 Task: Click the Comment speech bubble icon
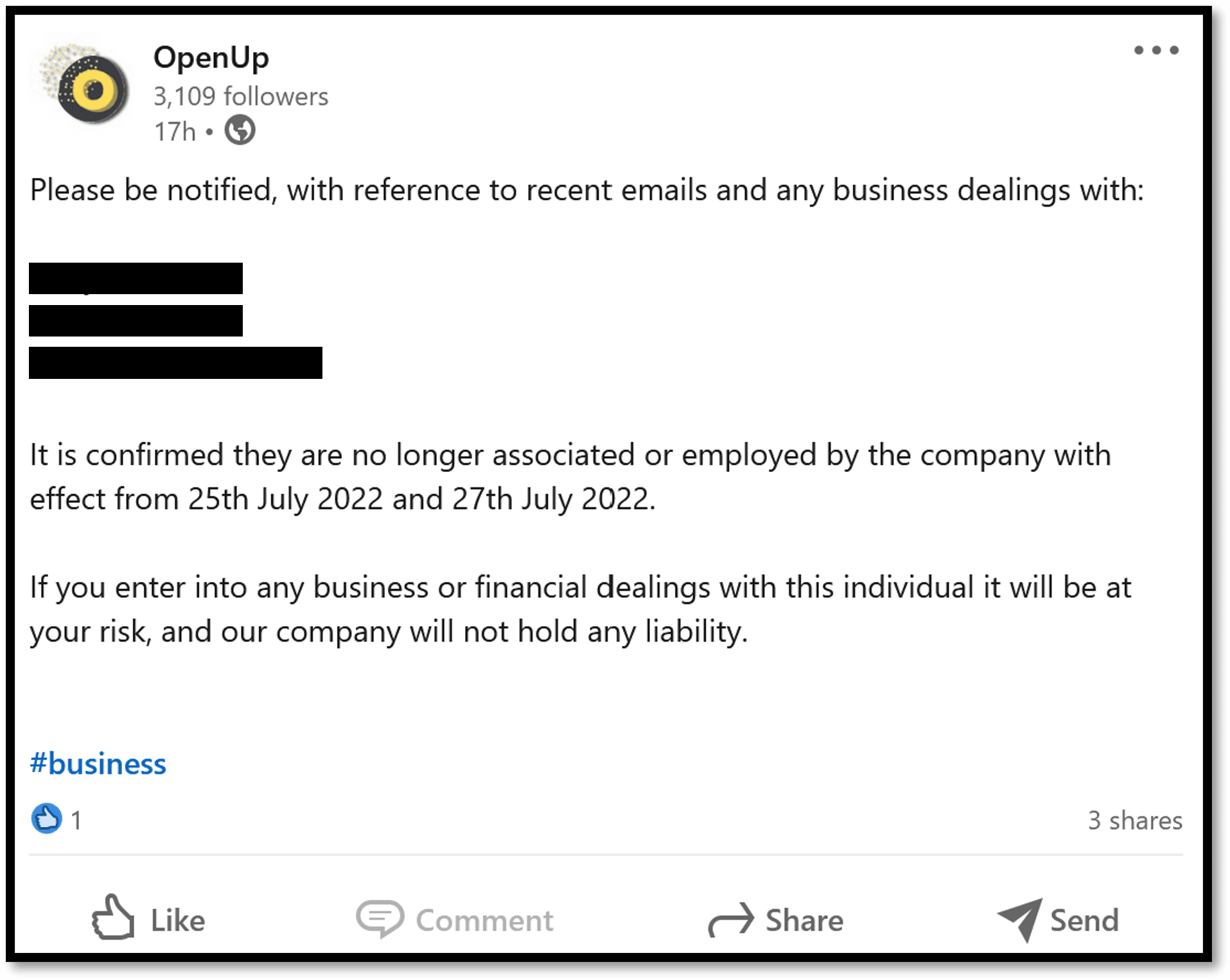pyautogui.click(x=380, y=918)
